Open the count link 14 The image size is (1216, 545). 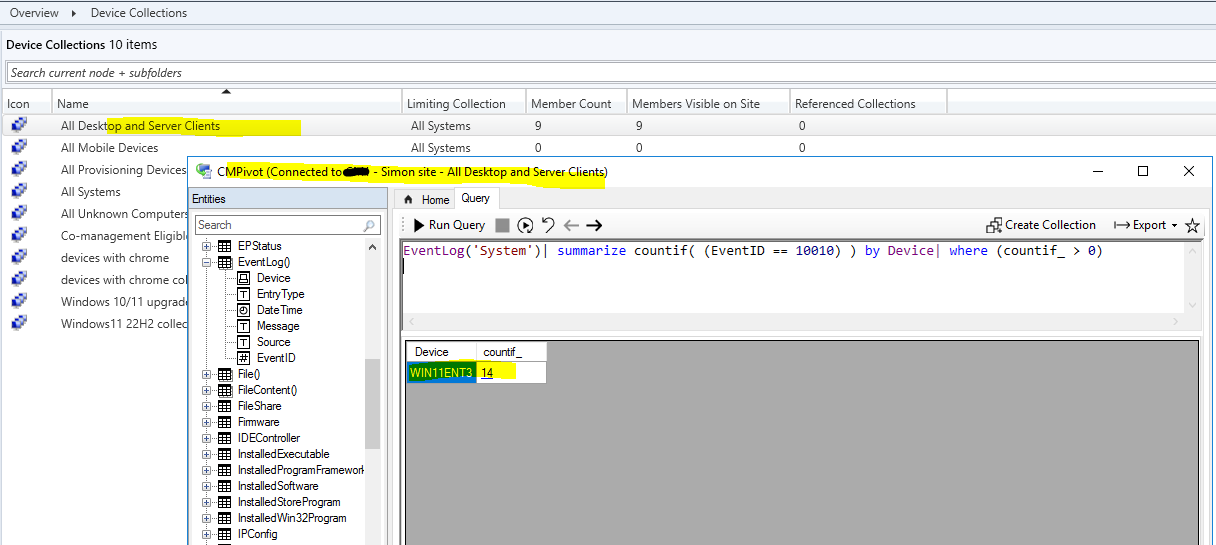pyautogui.click(x=487, y=372)
